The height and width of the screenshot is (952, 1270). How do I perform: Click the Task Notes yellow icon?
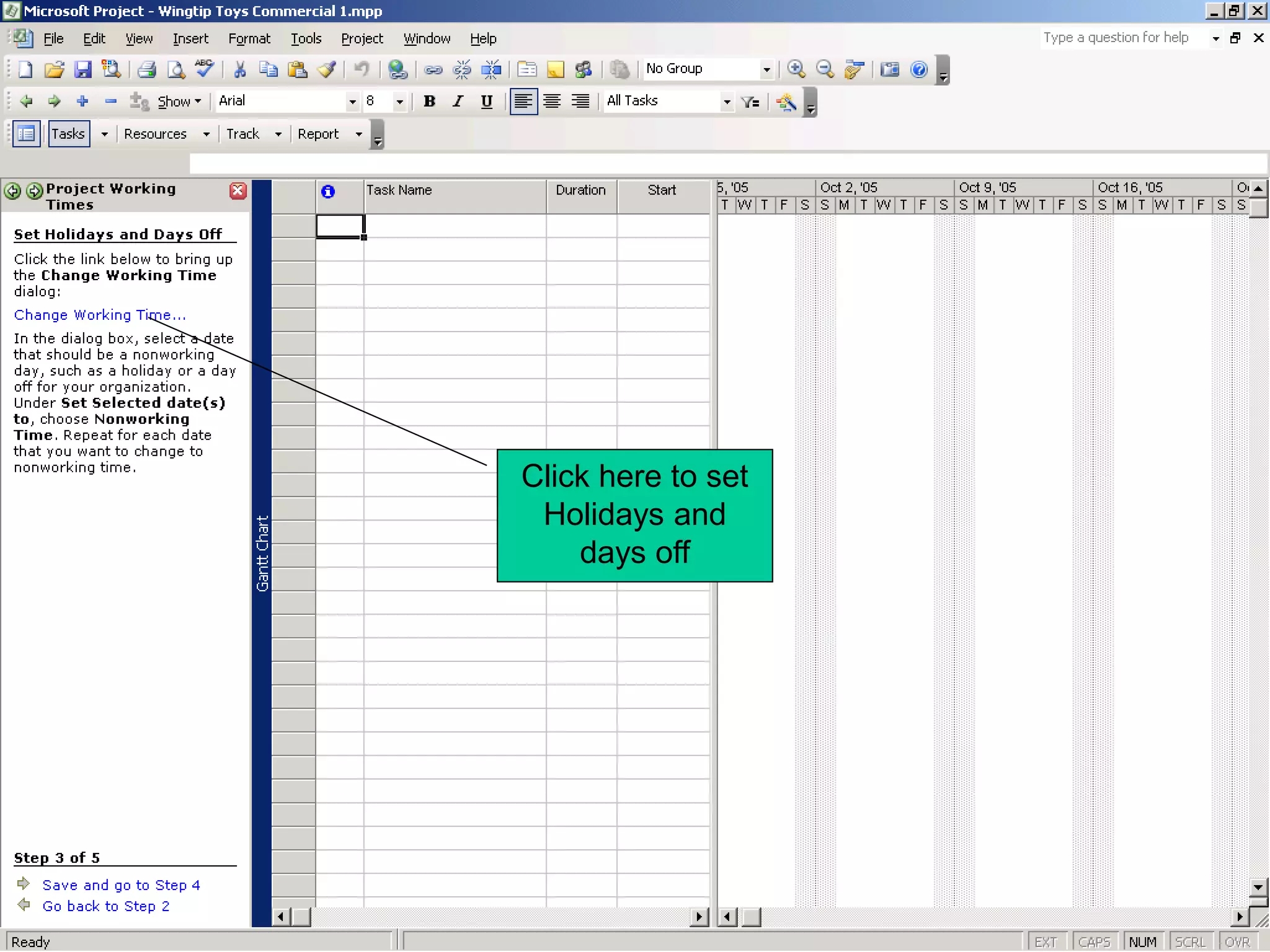point(556,69)
